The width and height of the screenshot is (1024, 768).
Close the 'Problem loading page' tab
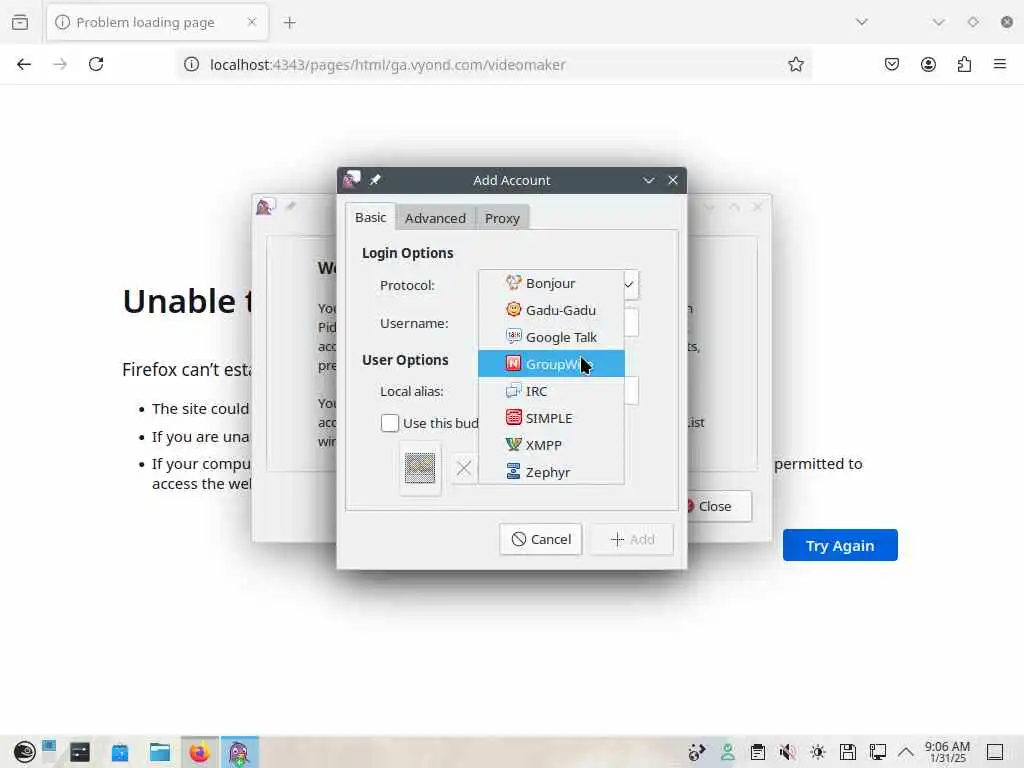tap(252, 22)
